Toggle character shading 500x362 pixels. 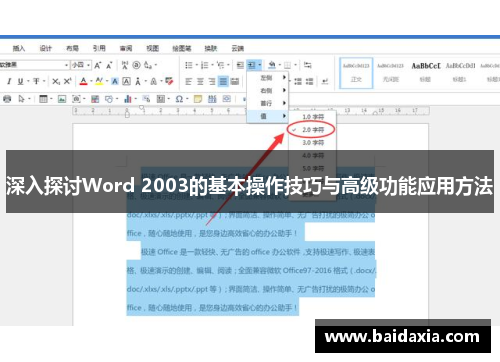[115, 81]
